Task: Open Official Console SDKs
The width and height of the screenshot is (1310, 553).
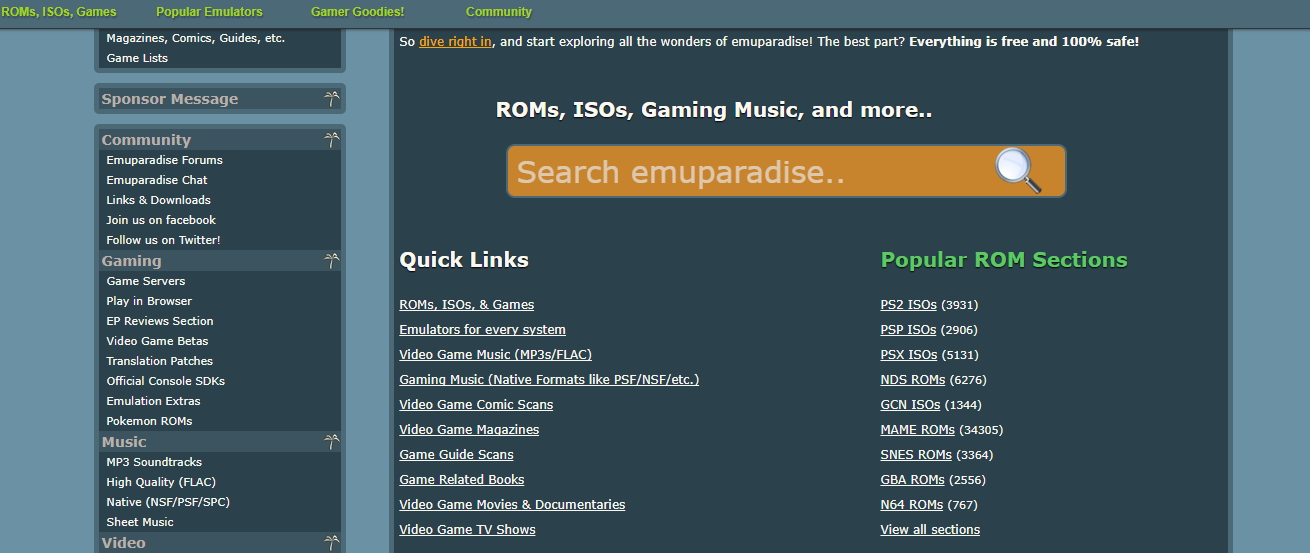Action: click(166, 381)
